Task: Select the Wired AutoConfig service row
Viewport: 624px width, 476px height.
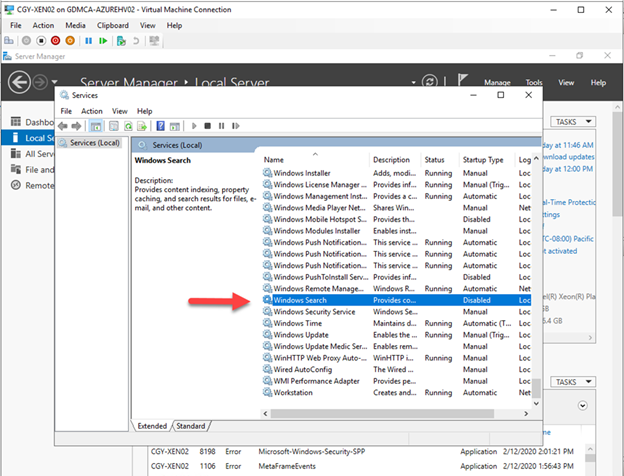Action: point(396,369)
